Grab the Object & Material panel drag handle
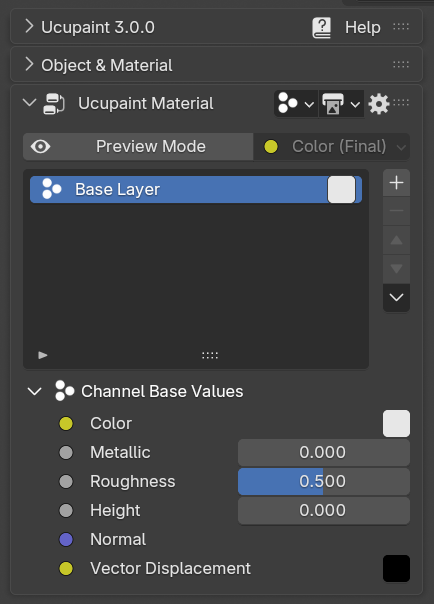The width and height of the screenshot is (434, 604). coord(401,64)
